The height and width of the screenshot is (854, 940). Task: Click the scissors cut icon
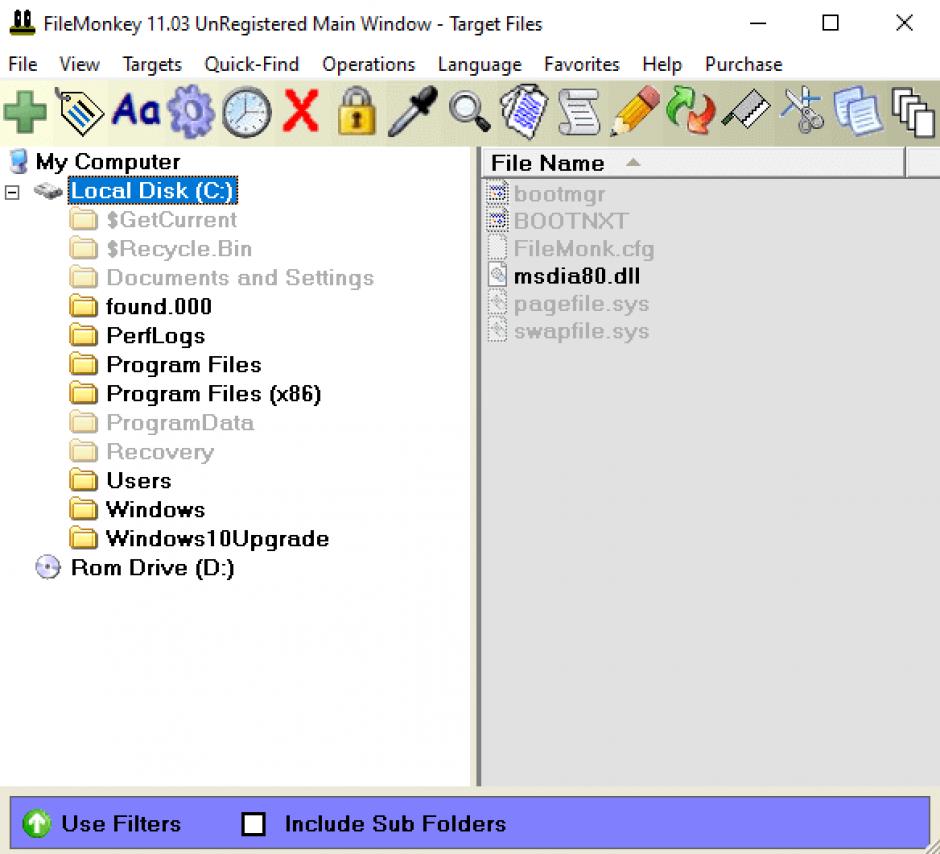pyautogui.click(x=802, y=110)
